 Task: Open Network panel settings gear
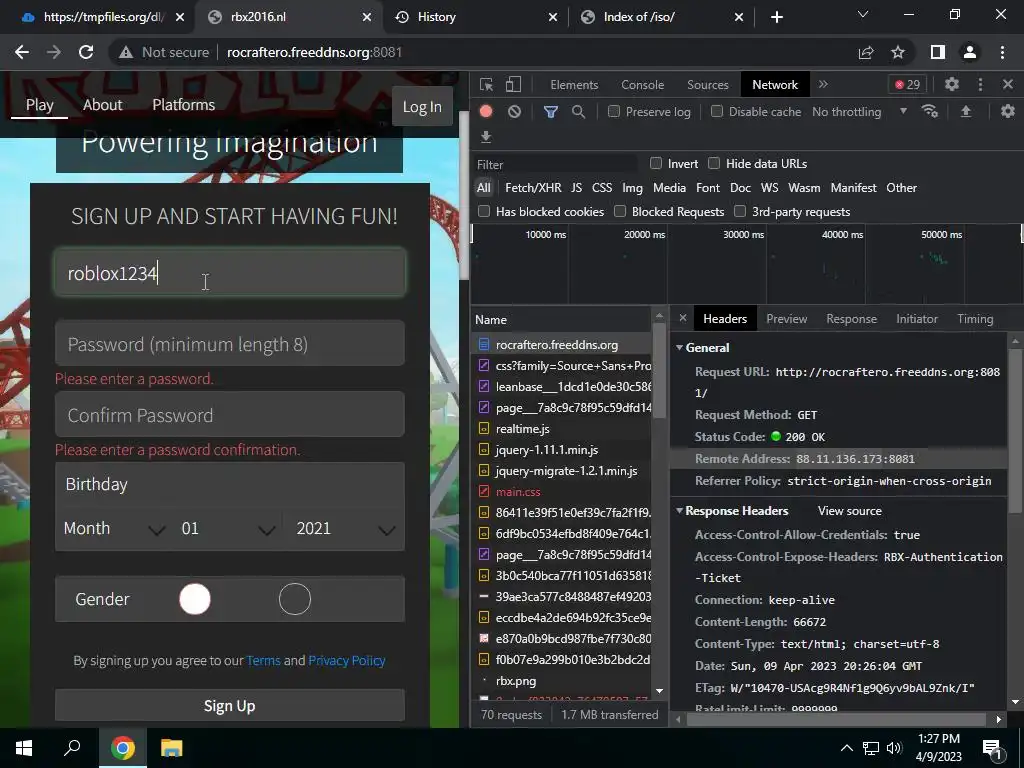coord(1008,112)
